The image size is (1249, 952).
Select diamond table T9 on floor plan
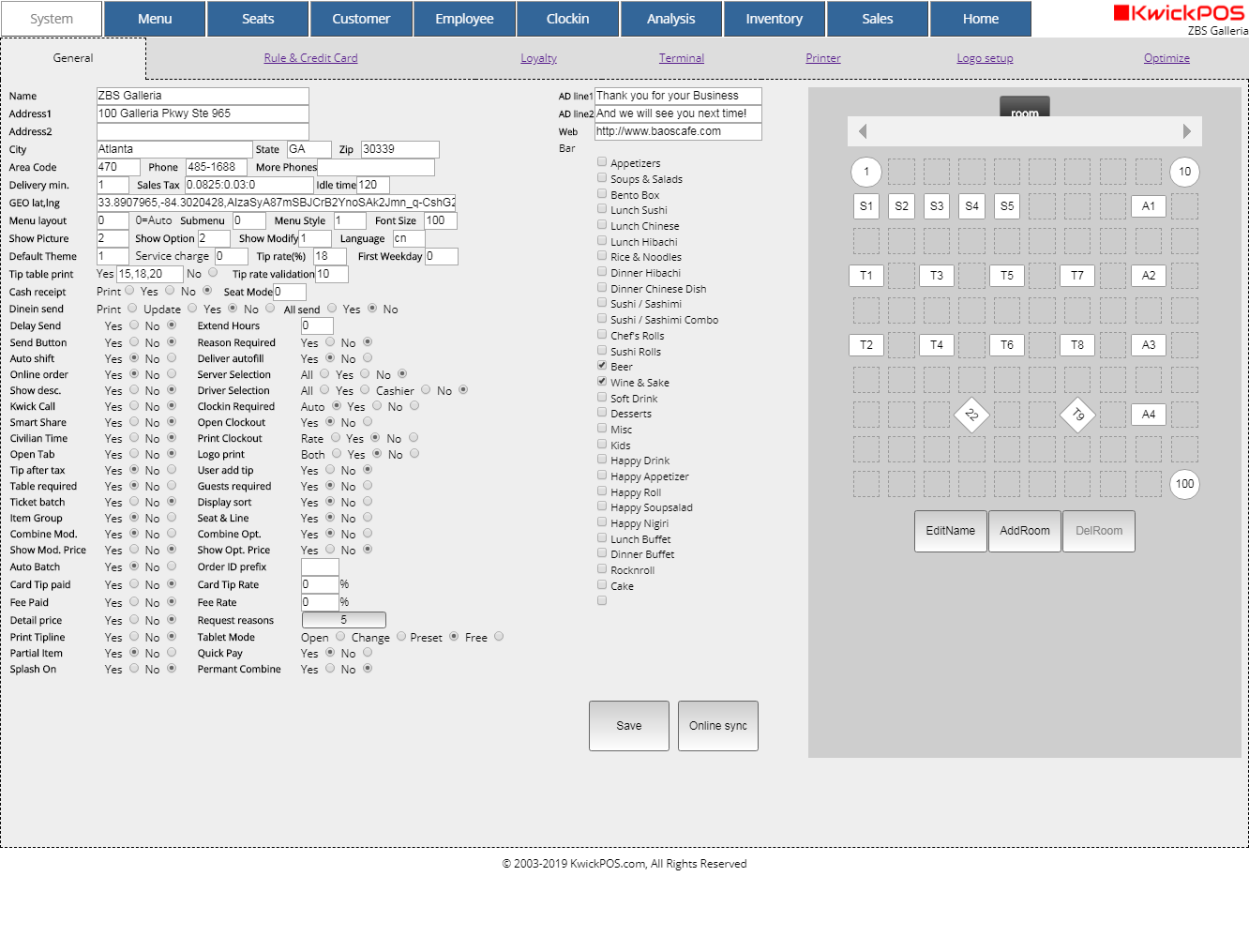(x=1077, y=415)
